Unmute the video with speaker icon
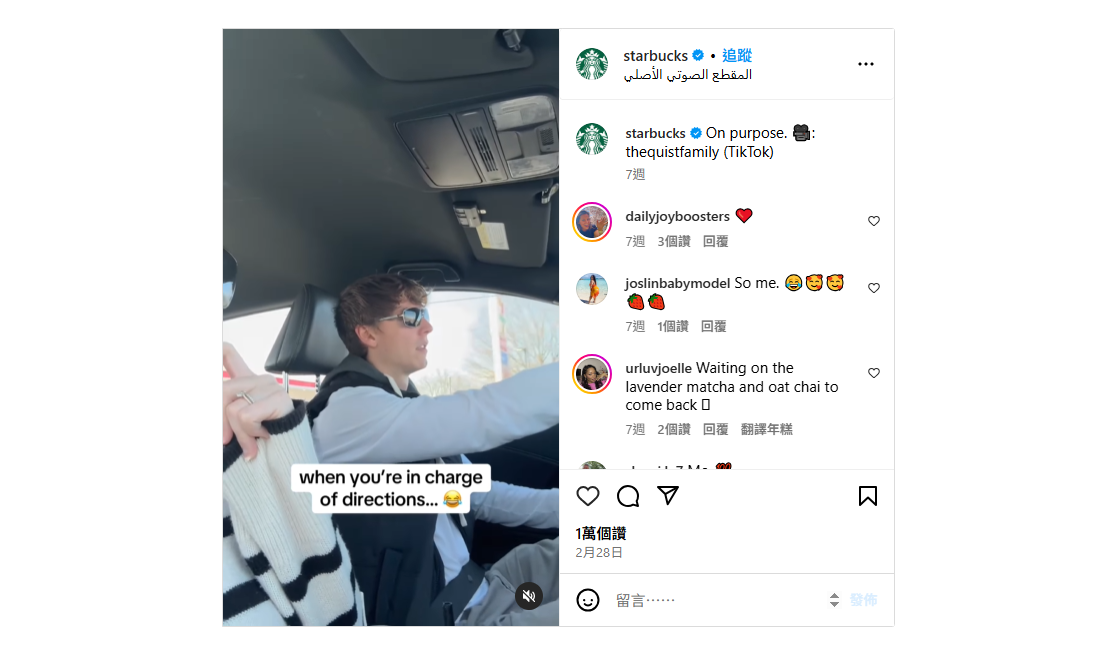The width and height of the screenshot is (1119, 669). [x=529, y=596]
